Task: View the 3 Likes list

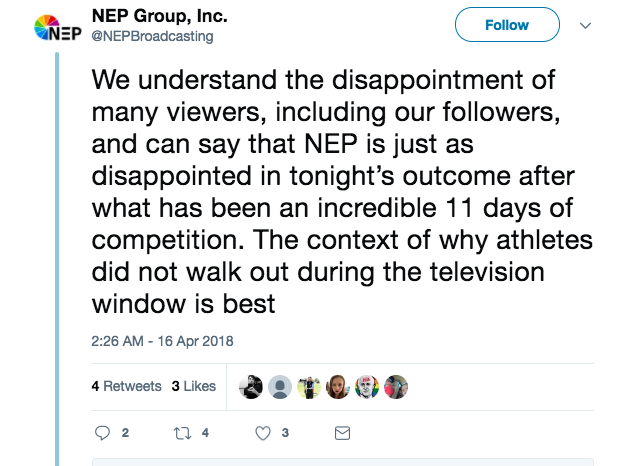Action: (194, 386)
